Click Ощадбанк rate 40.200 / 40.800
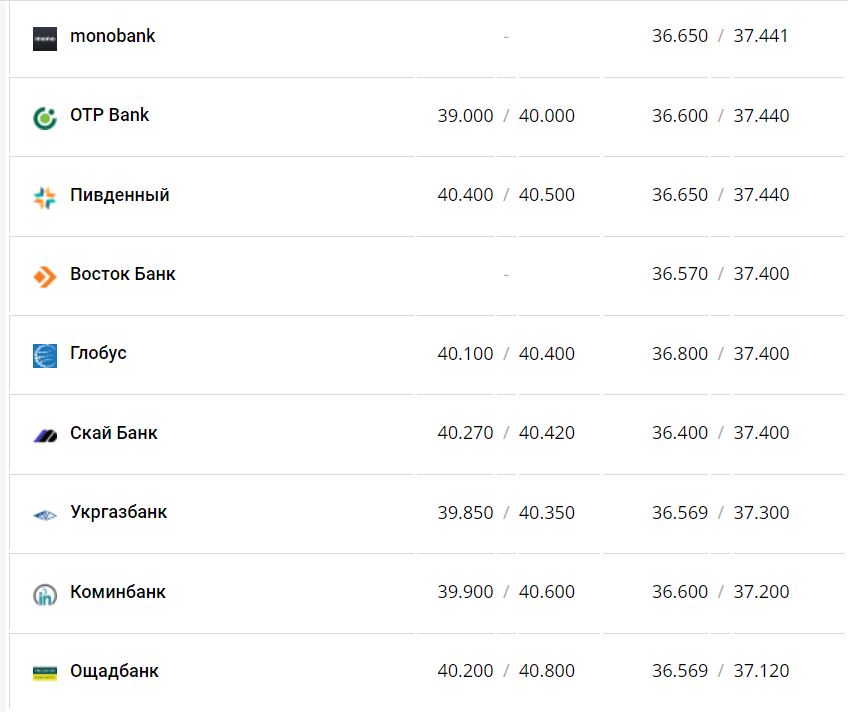This screenshot has width=848, height=712. [506, 671]
